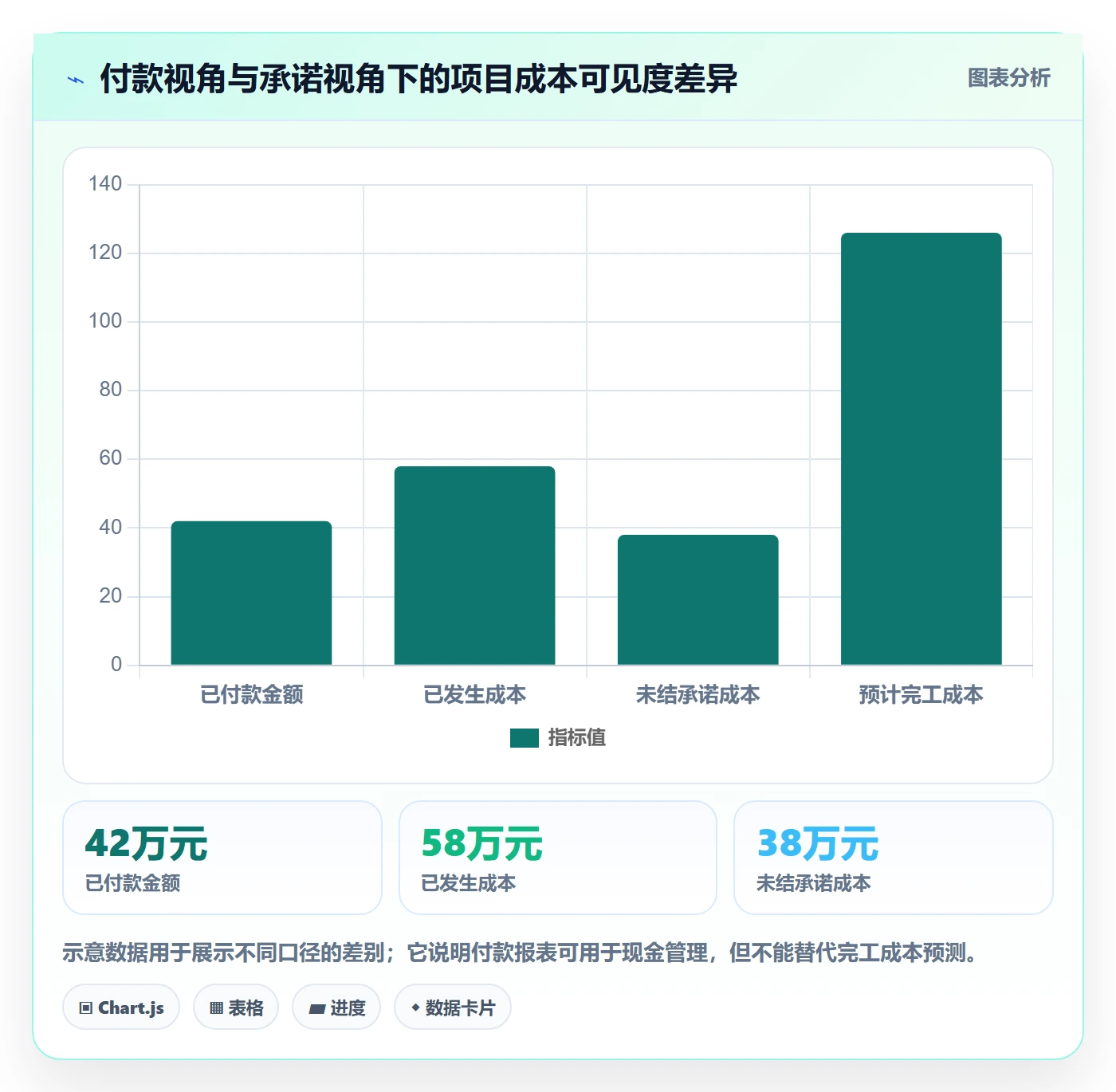Select the chart title 付款视角与承诺视角下的项目成本可见度差异
The height and width of the screenshot is (1092, 1116).
tap(418, 79)
